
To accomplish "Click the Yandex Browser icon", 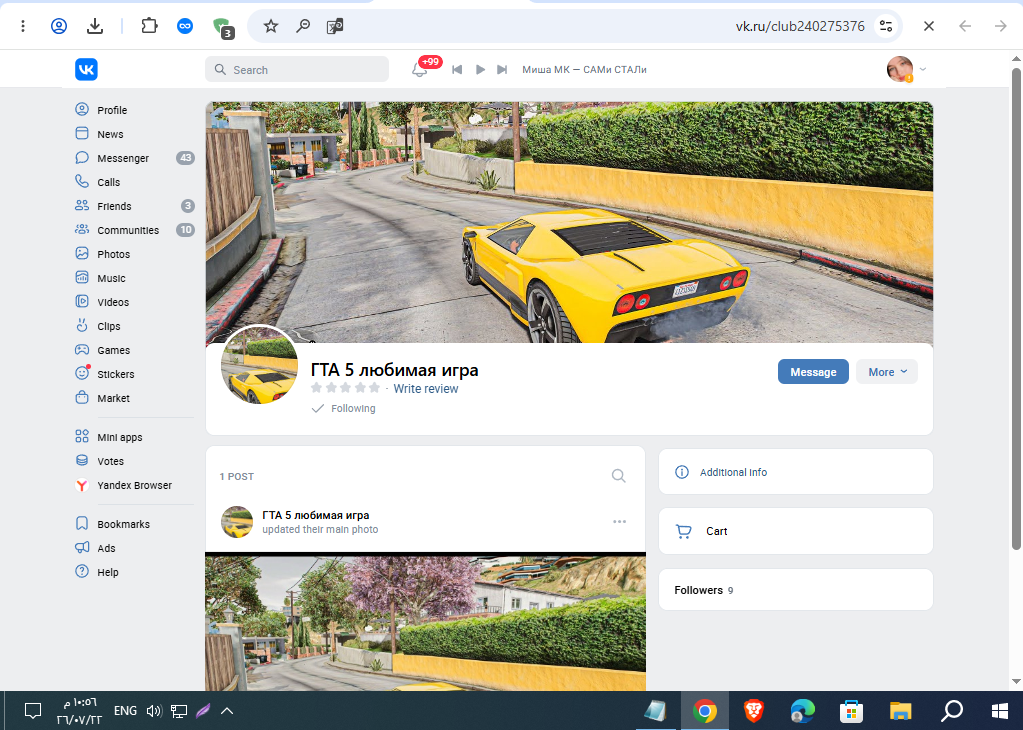I will (82, 485).
